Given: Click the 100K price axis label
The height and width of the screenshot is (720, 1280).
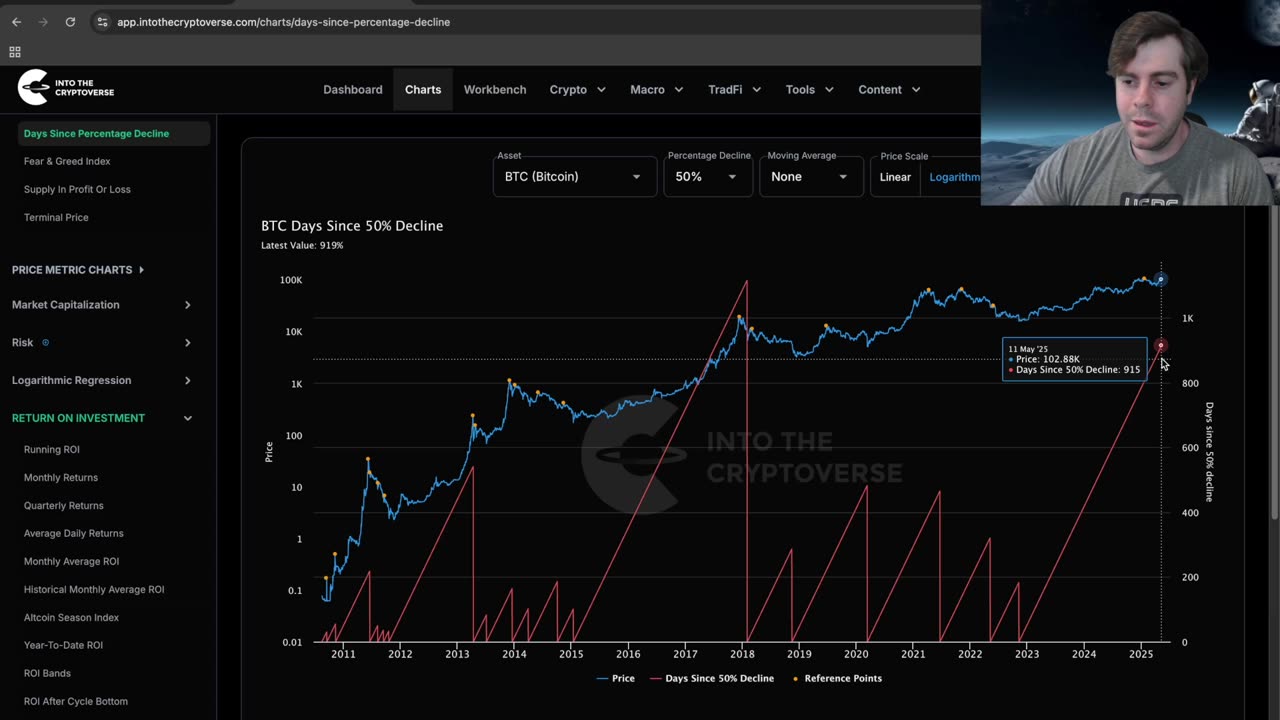Looking at the screenshot, I should coord(290,280).
